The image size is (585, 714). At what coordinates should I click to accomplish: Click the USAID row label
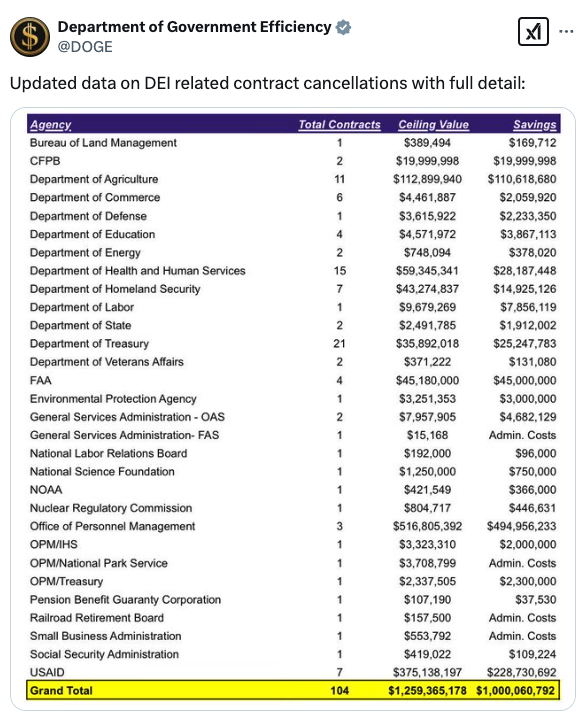click(47, 672)
